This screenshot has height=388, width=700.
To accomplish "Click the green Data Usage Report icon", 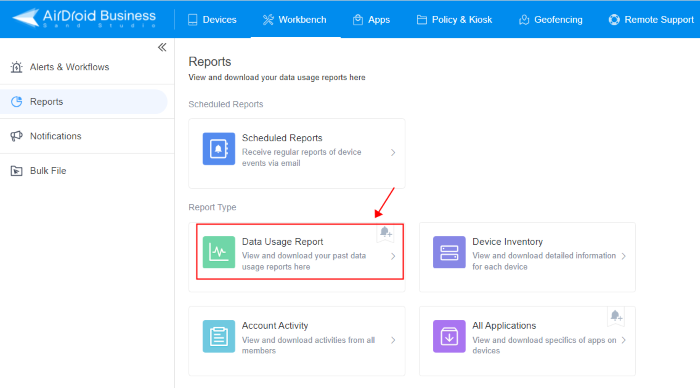I will coord(219,252).
